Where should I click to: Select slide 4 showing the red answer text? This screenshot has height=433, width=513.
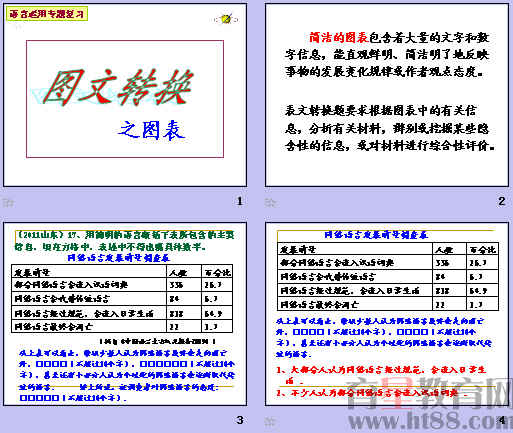[x=387, y=314]
